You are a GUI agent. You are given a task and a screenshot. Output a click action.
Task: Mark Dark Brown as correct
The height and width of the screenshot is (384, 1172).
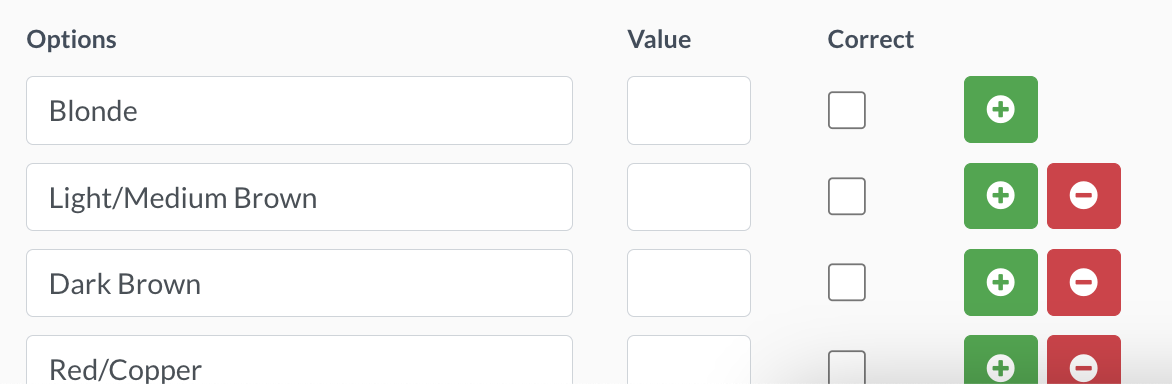[x=847, y=282]
